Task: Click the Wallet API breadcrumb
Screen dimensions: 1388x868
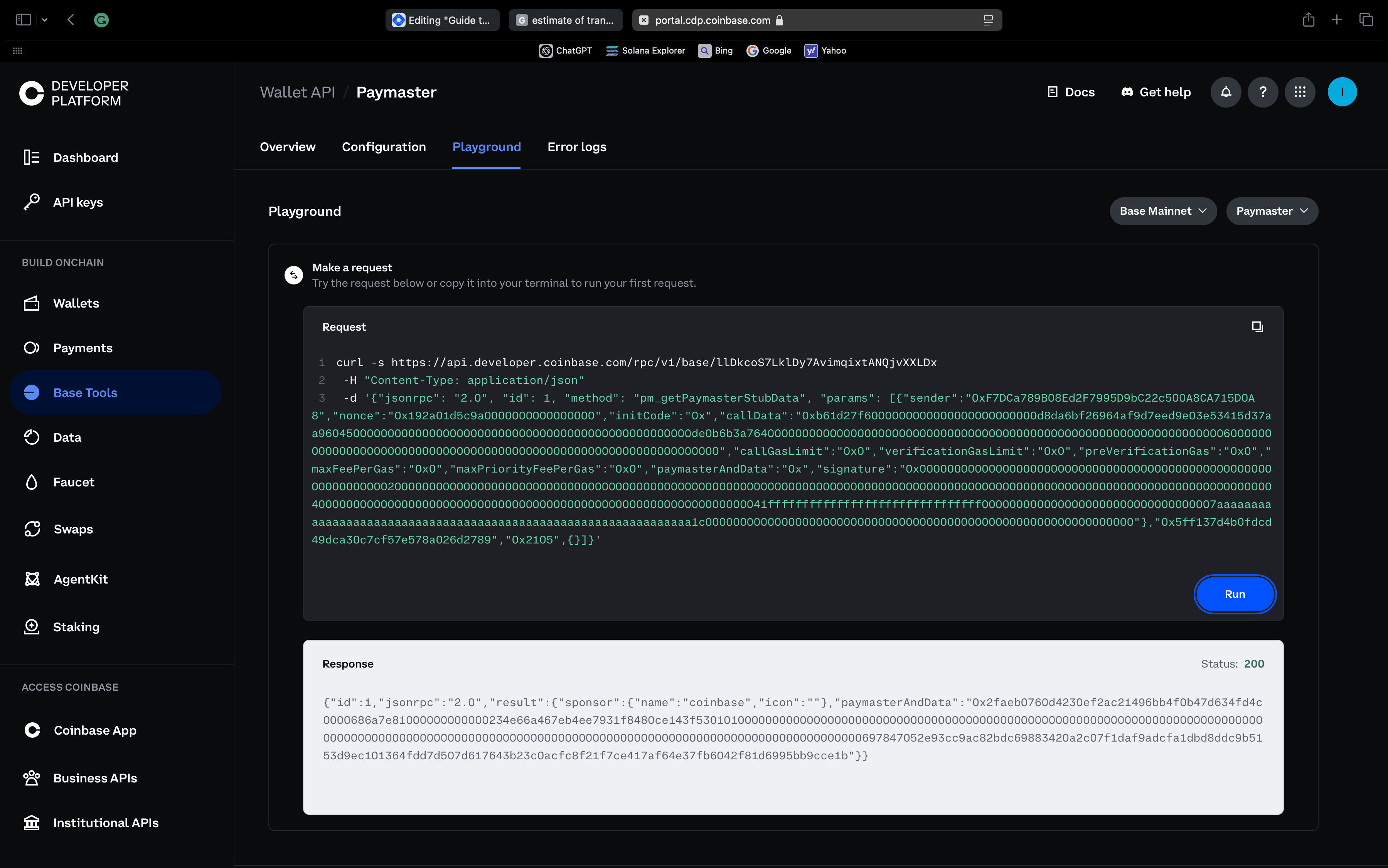Action: tap(297, 92)
